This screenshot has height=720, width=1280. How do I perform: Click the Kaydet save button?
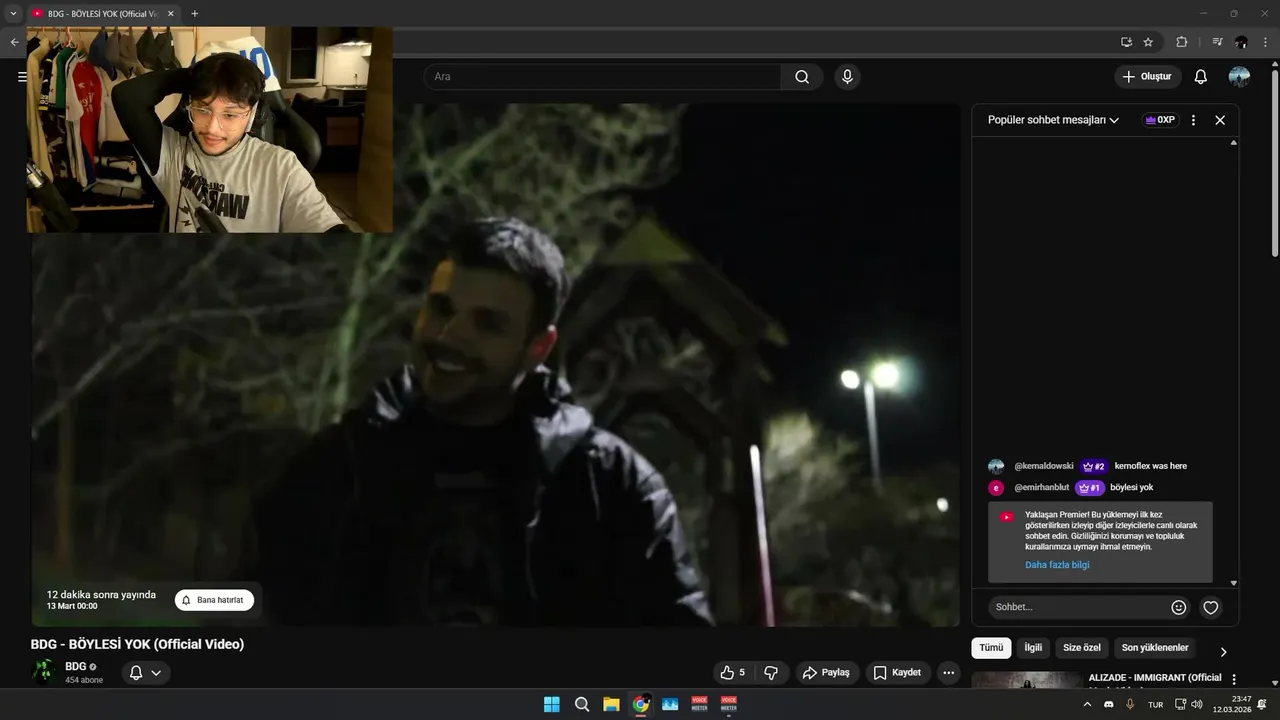point(898,673)
